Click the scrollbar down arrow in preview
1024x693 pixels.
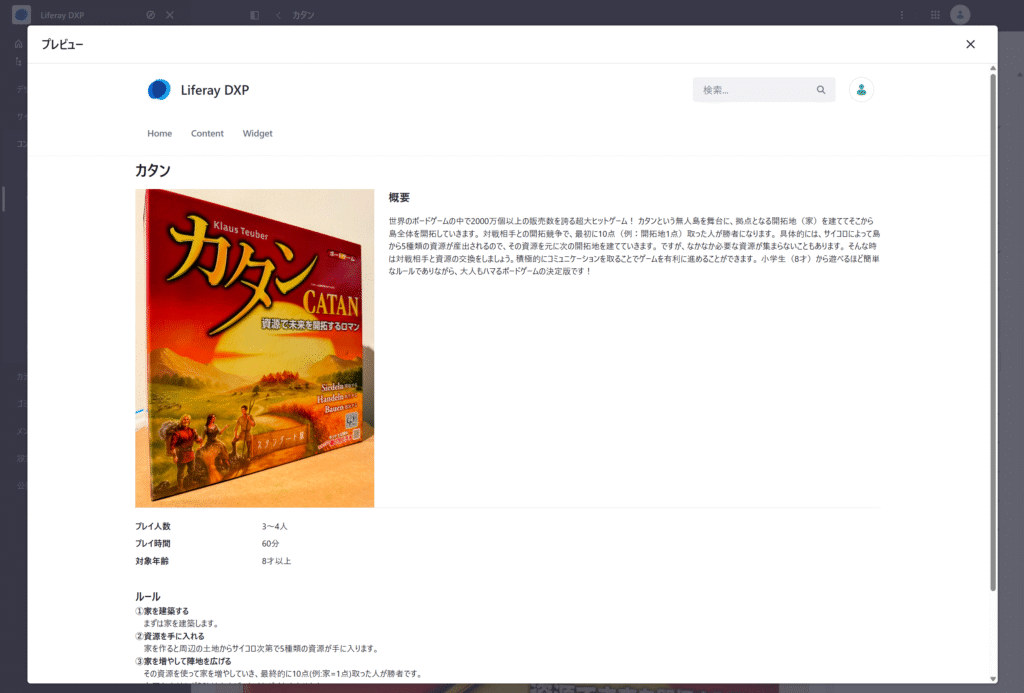992,677
